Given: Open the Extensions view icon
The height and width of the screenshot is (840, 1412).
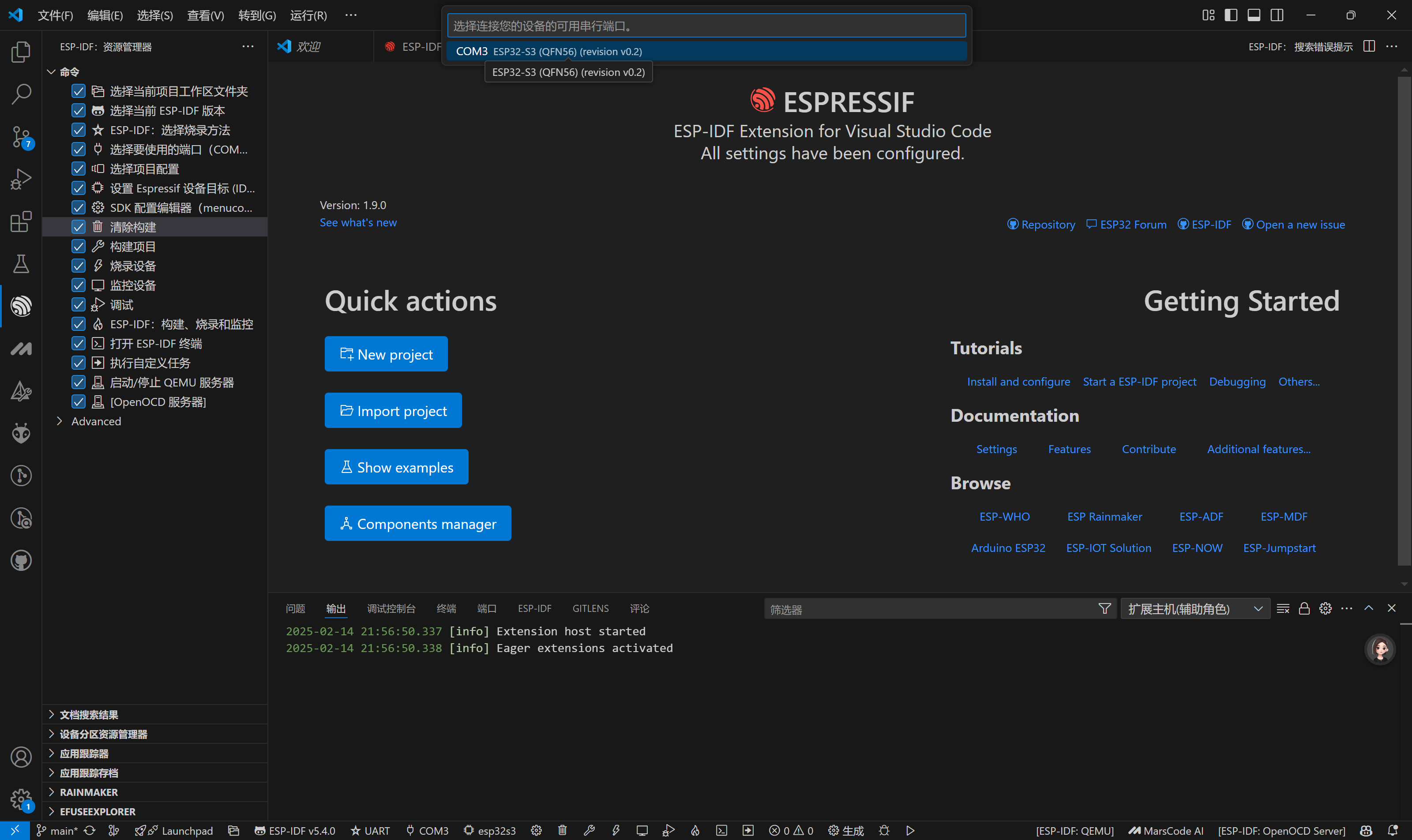Looking at the screenshot, I should (21, 221).
